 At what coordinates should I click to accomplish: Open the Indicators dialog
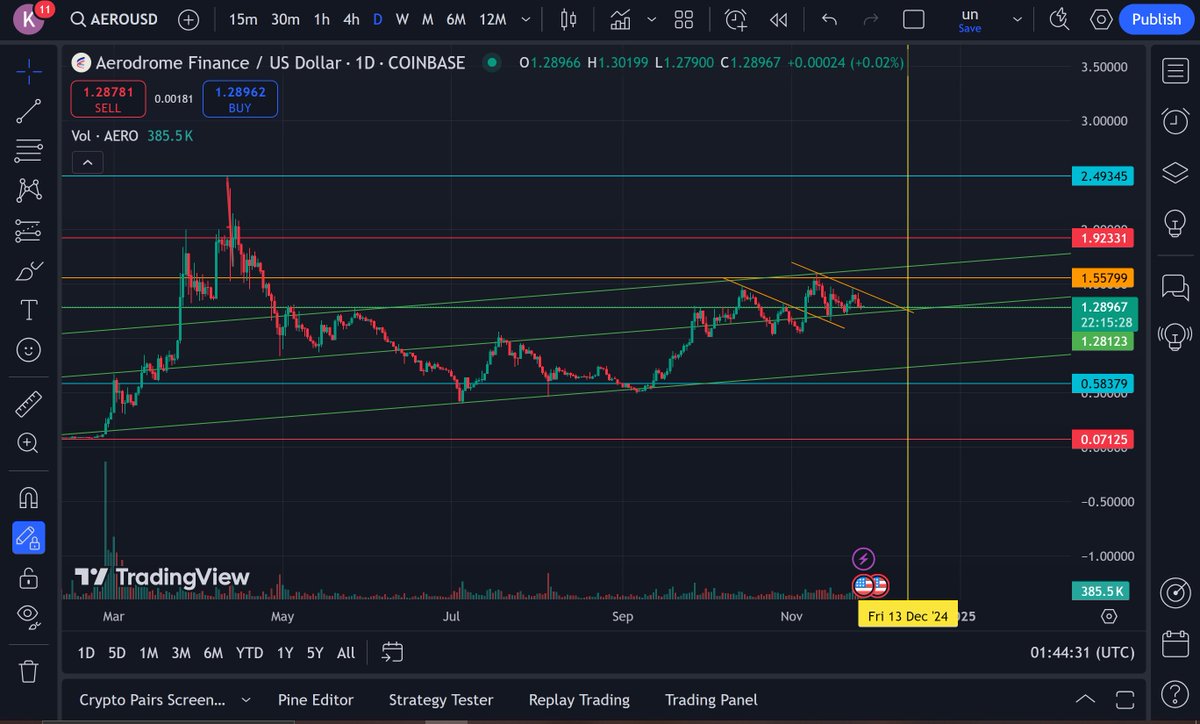coord(620,19)
